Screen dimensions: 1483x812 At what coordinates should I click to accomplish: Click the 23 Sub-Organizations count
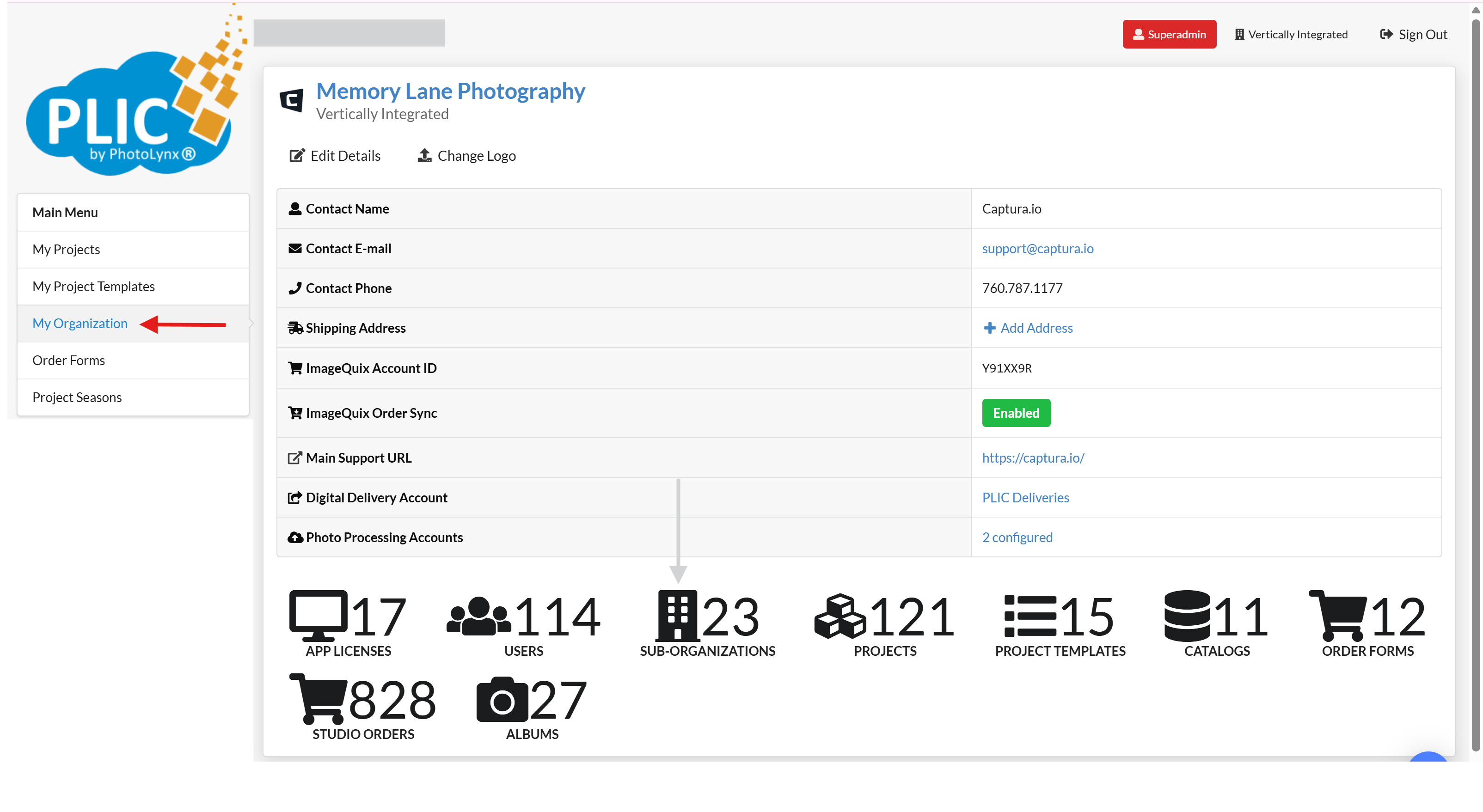(730, 617)
